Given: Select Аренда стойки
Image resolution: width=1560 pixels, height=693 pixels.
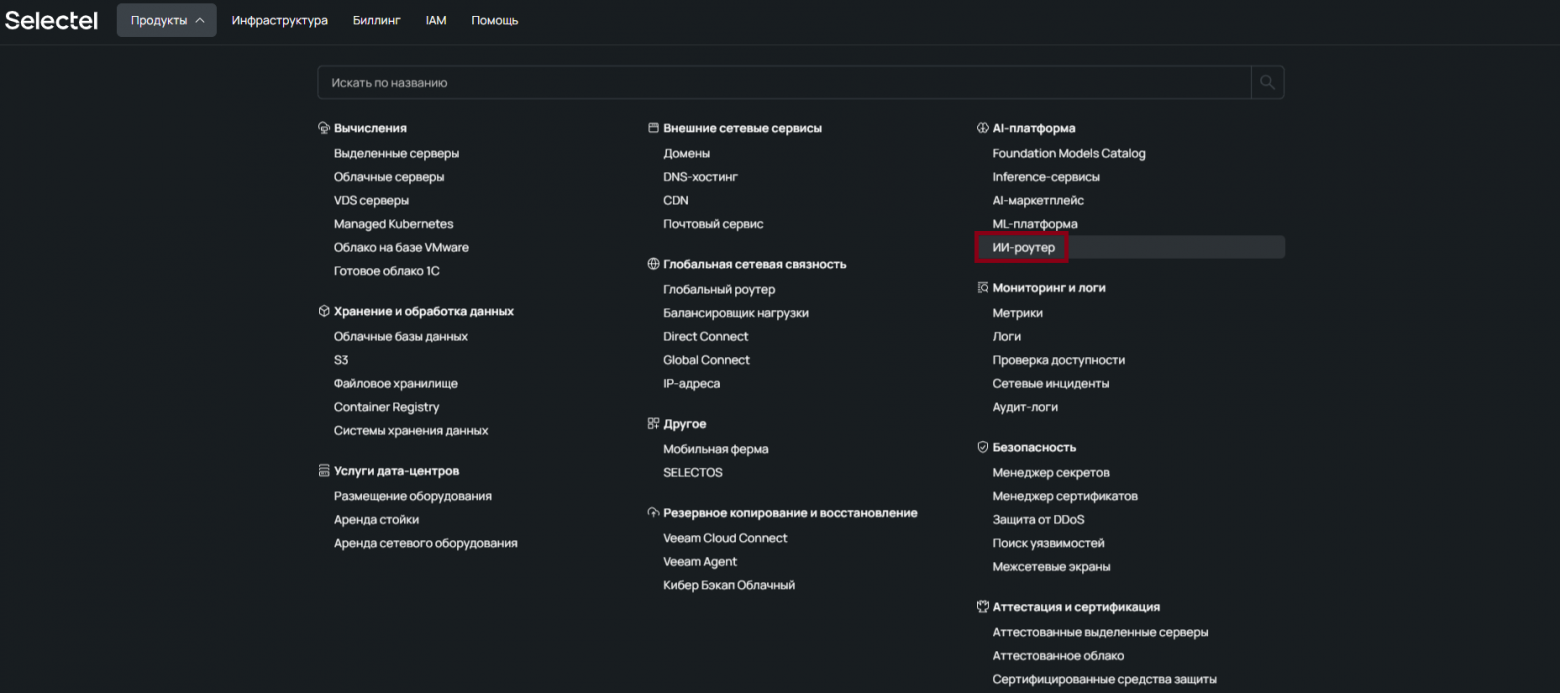Looking at the screenshot, I should click(377, 520).
